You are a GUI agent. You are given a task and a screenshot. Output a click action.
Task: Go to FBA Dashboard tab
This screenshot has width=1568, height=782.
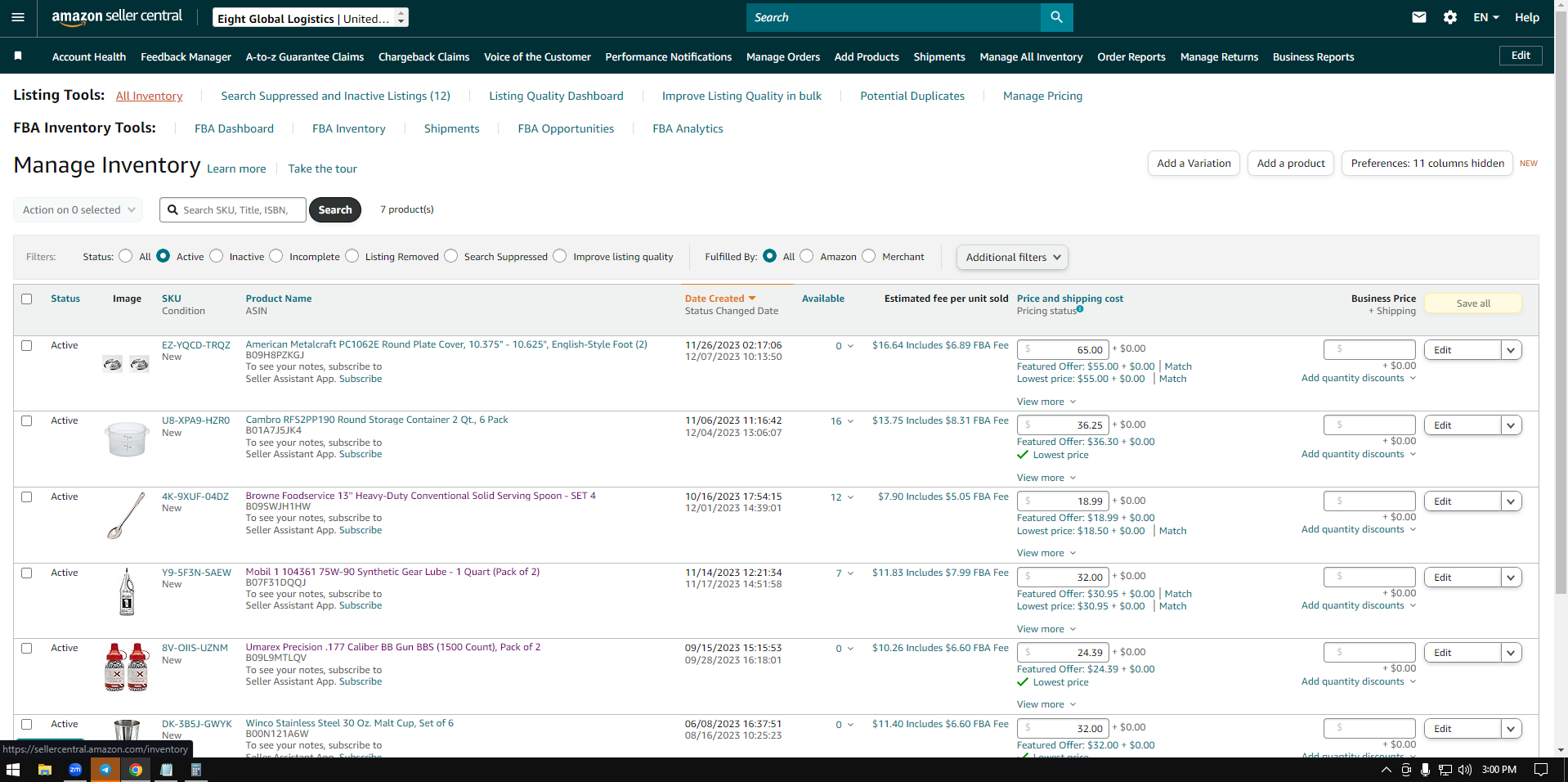pos(234,128)
